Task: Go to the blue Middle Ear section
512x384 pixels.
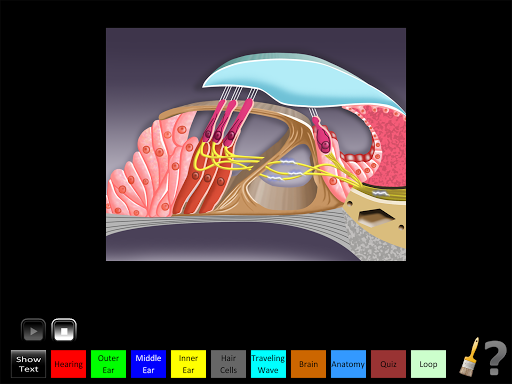Action: tap(148, 364)
